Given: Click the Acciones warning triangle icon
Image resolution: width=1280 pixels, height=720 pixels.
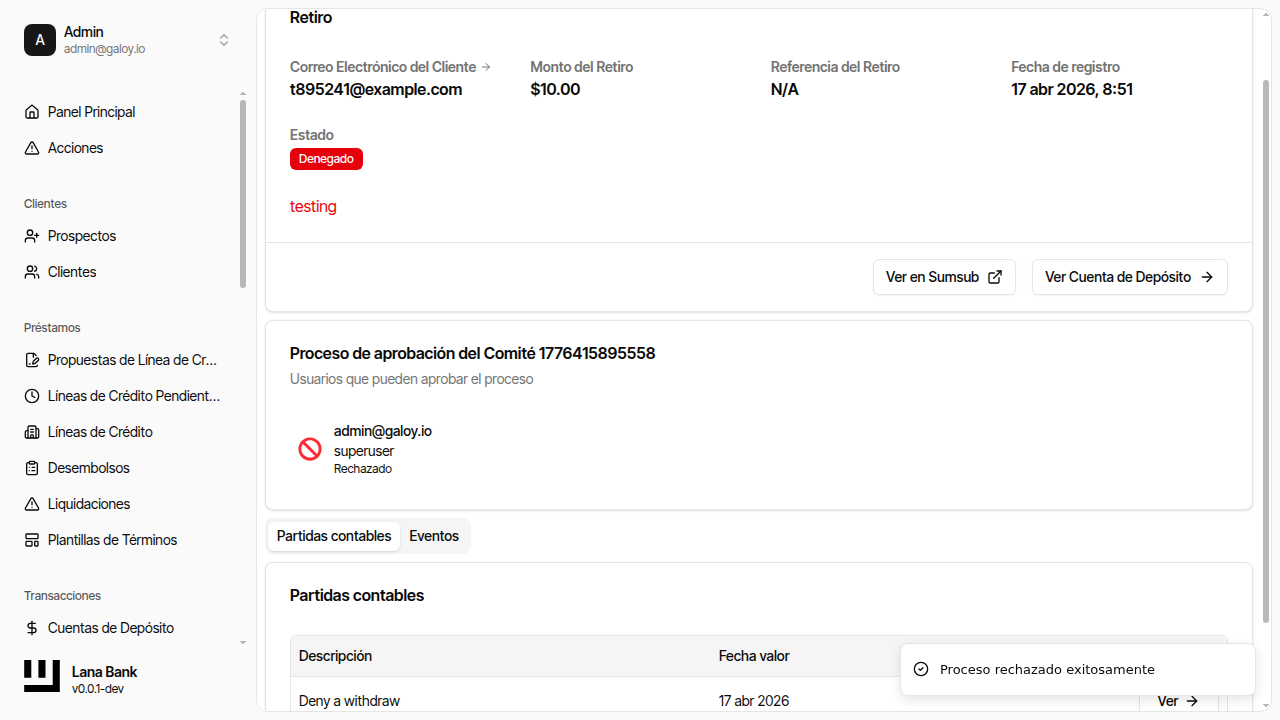Looking at the screenshot, I should tap(32, 148).
